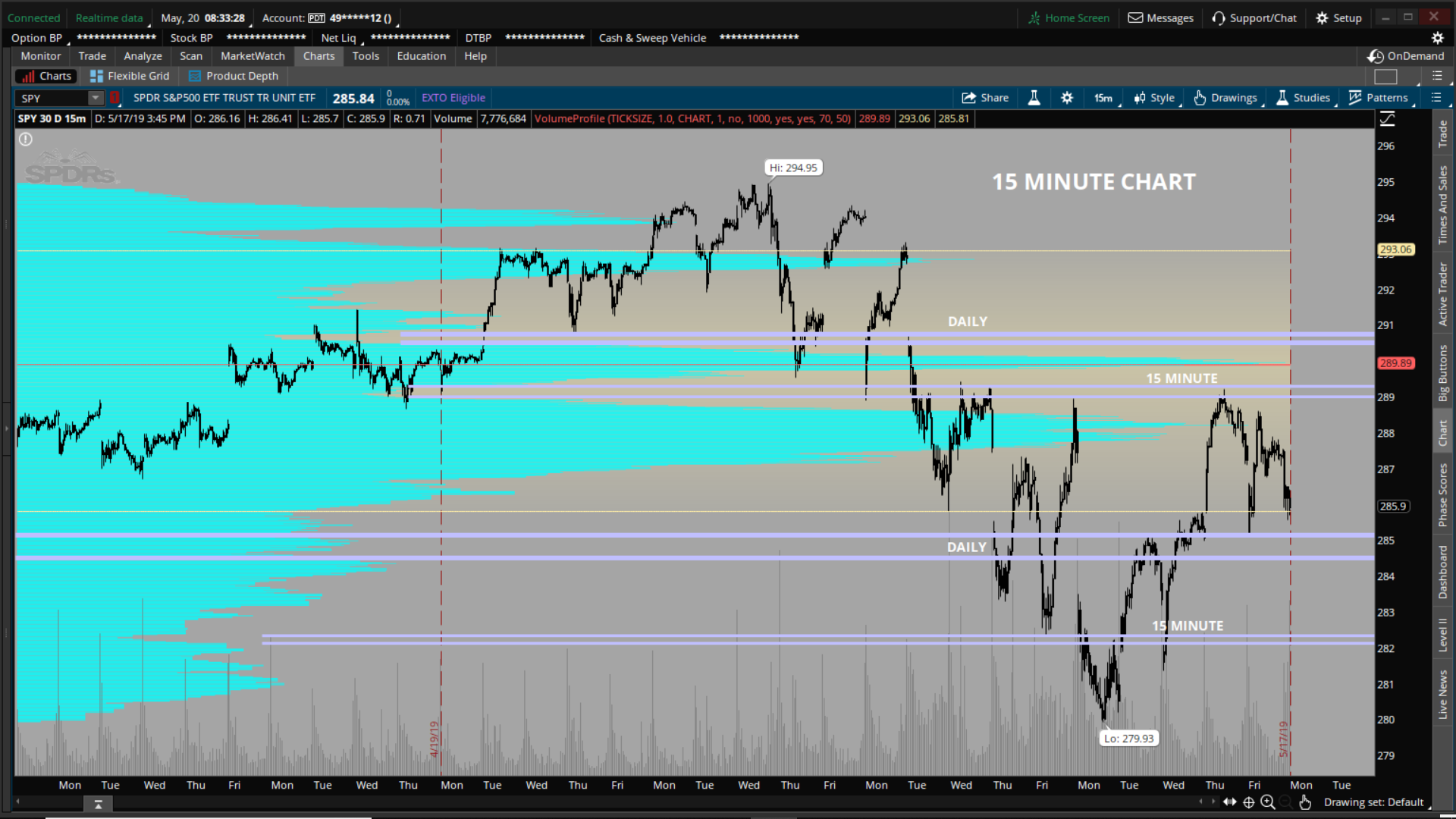Viewport: 1456px width, 819px height.
Task: Switch to the Trade main tab
Action: (93, 56)
